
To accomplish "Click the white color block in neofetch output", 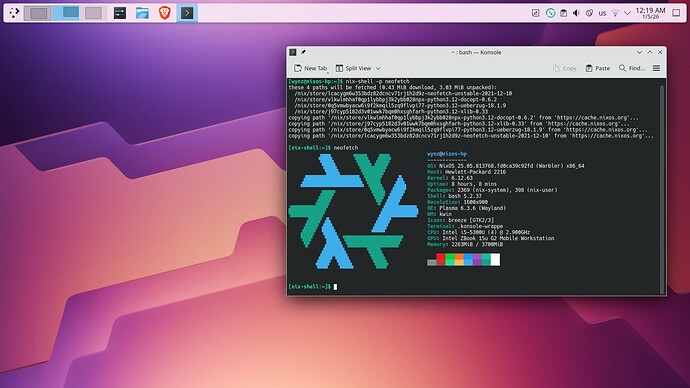I will (x=495, y=260).
